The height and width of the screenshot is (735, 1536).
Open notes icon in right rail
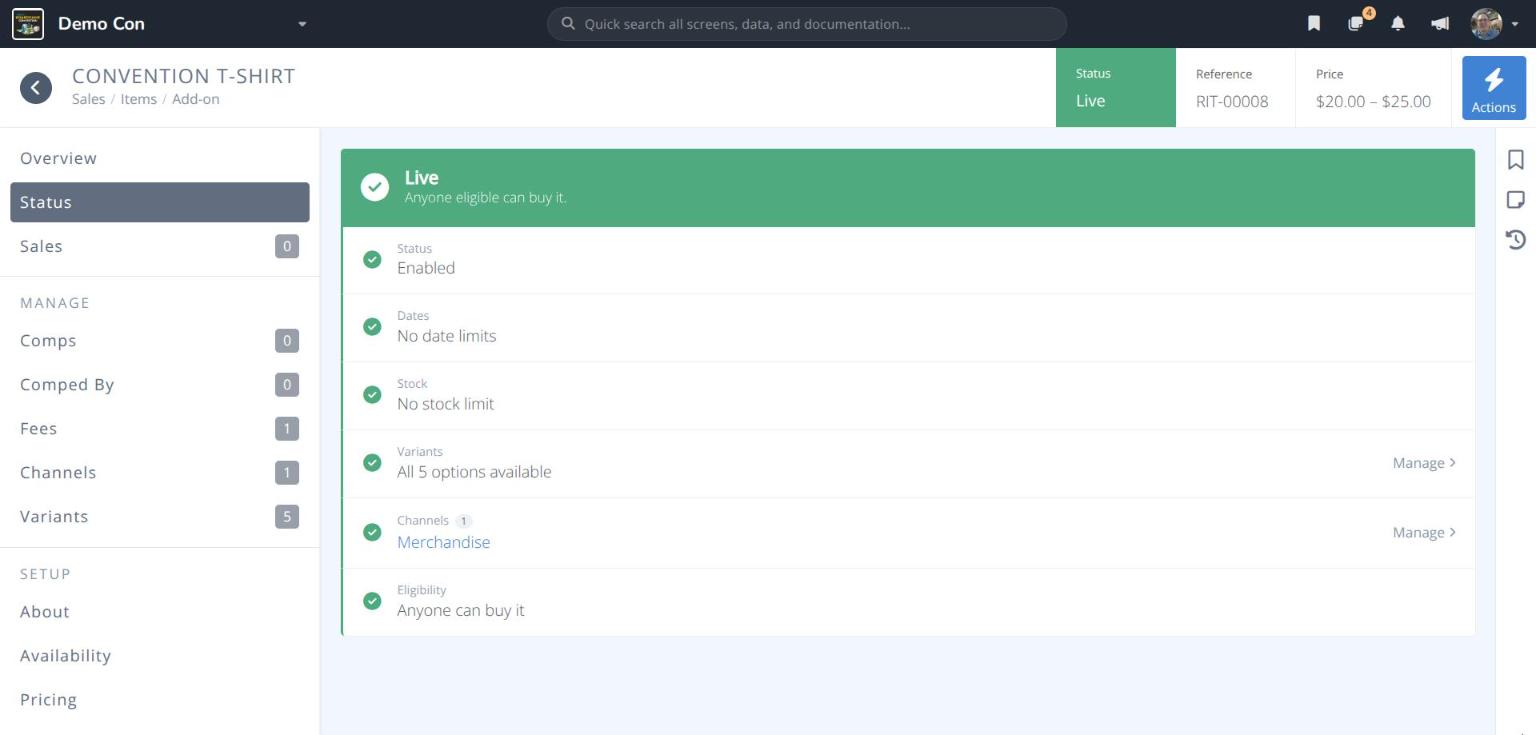1516,200
